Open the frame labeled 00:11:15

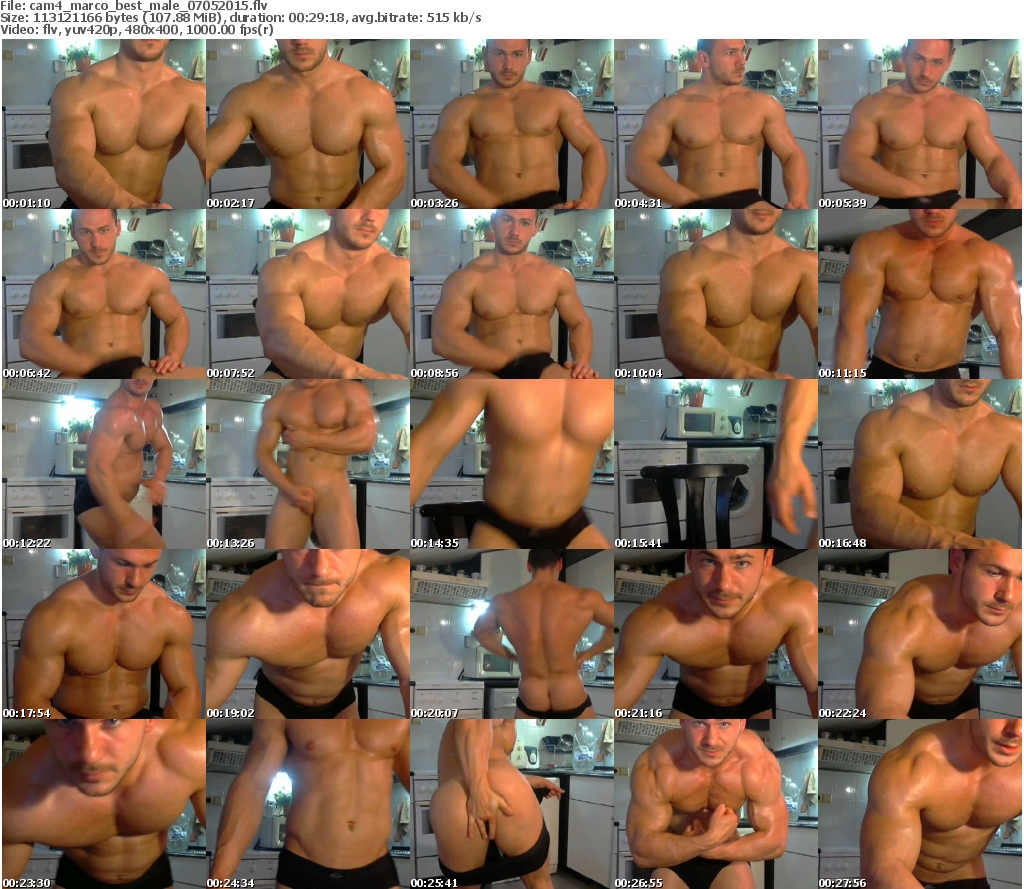tap(920, 294)
